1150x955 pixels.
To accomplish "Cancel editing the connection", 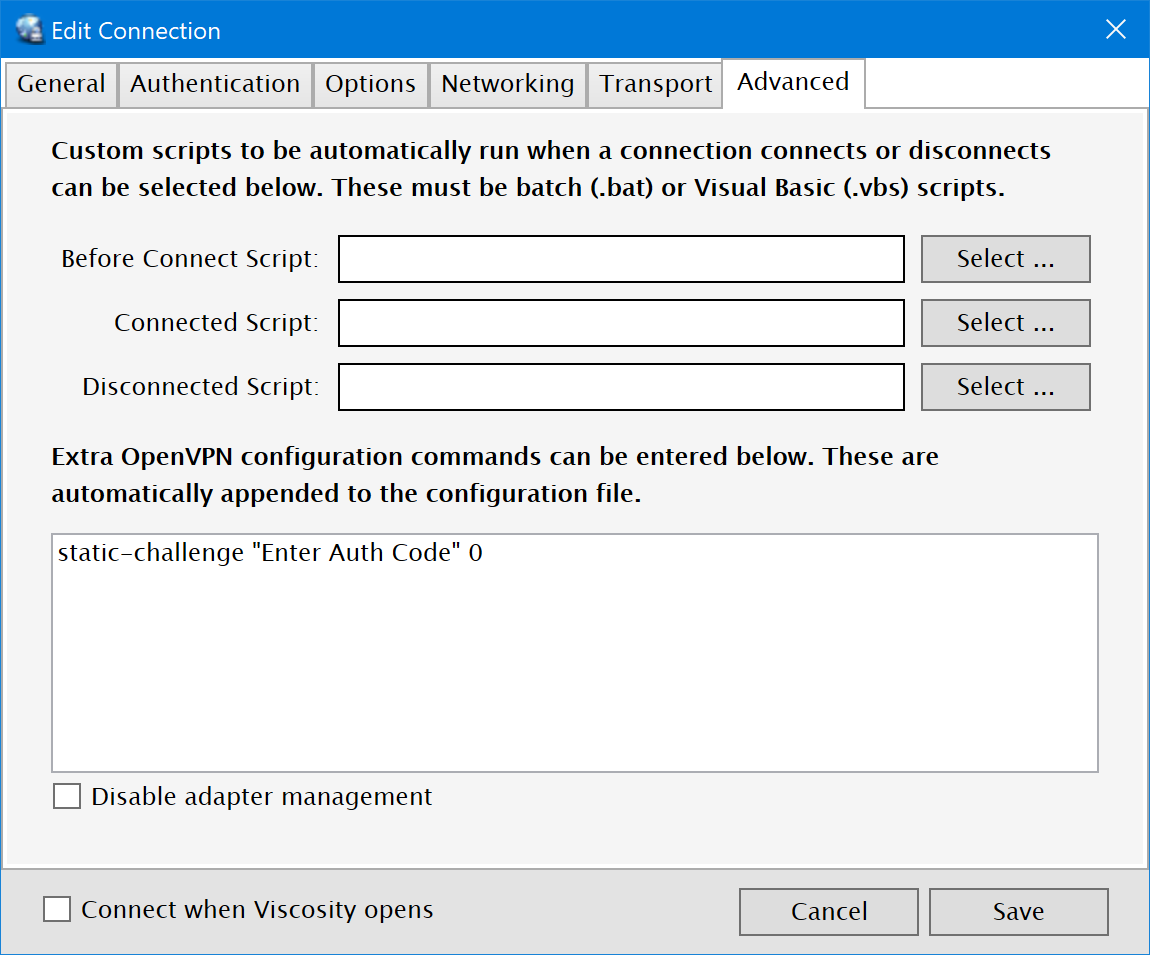I will pos(828,911).
